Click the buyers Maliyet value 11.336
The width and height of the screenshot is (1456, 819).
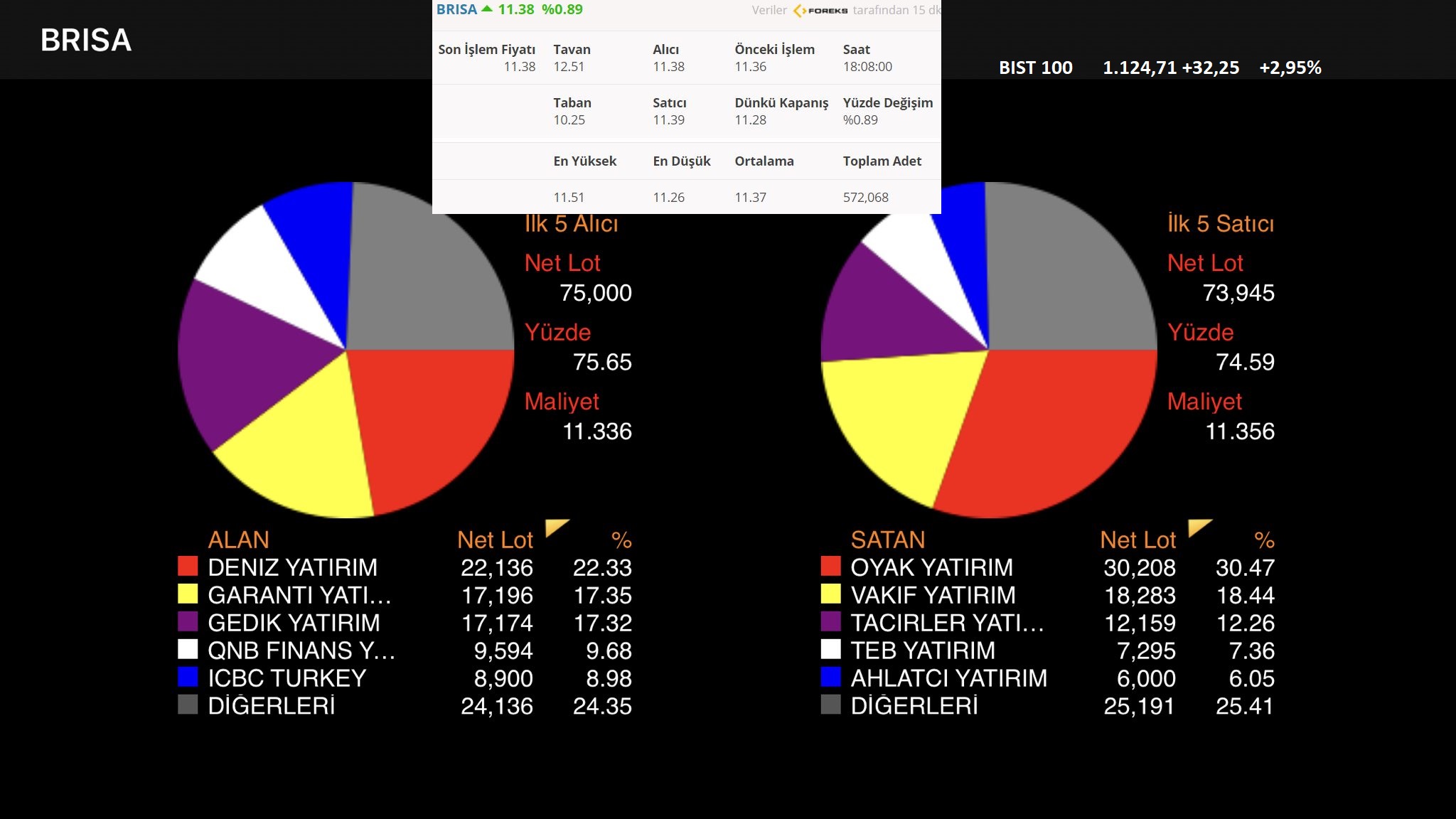tap(597, 431)
